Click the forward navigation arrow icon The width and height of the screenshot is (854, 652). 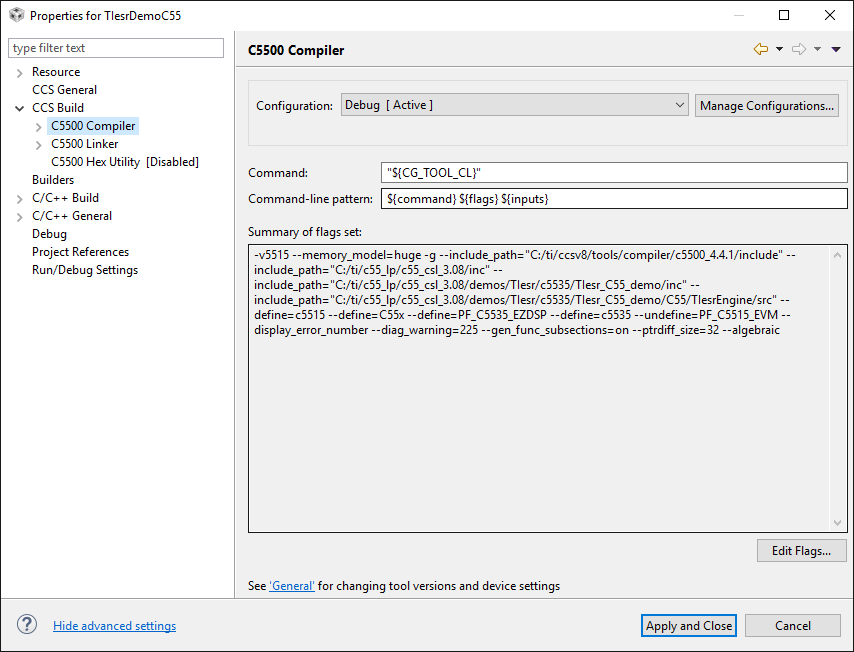[x=798, y=49]
